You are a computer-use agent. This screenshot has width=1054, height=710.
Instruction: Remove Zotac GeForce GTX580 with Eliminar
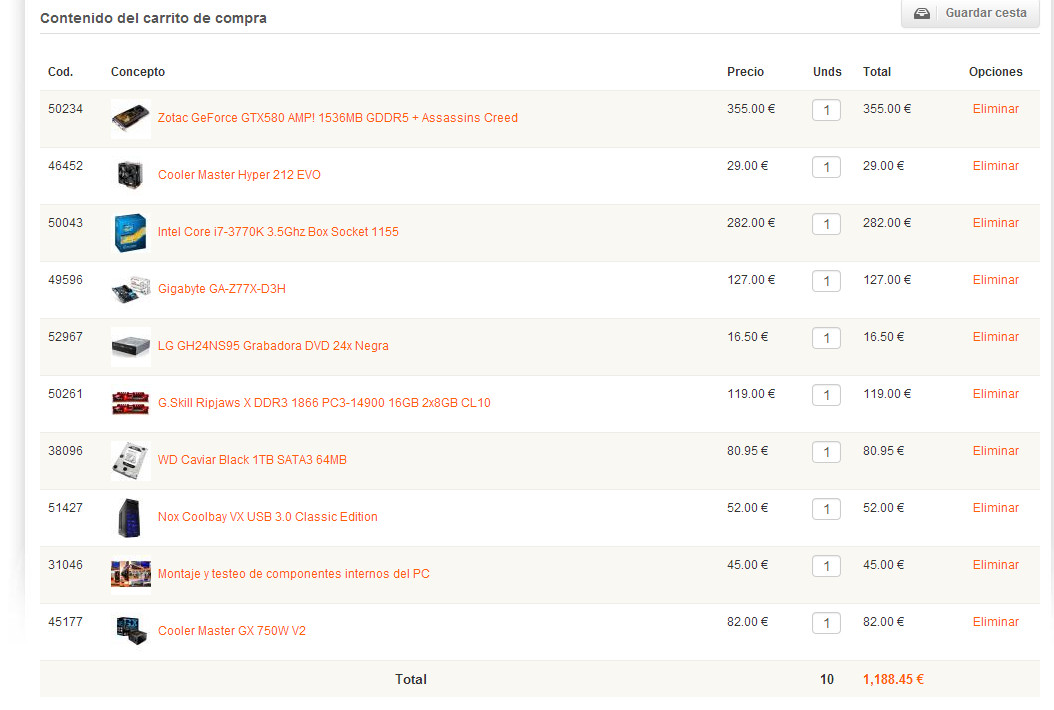pyautogui.click(x=996, y=109)
